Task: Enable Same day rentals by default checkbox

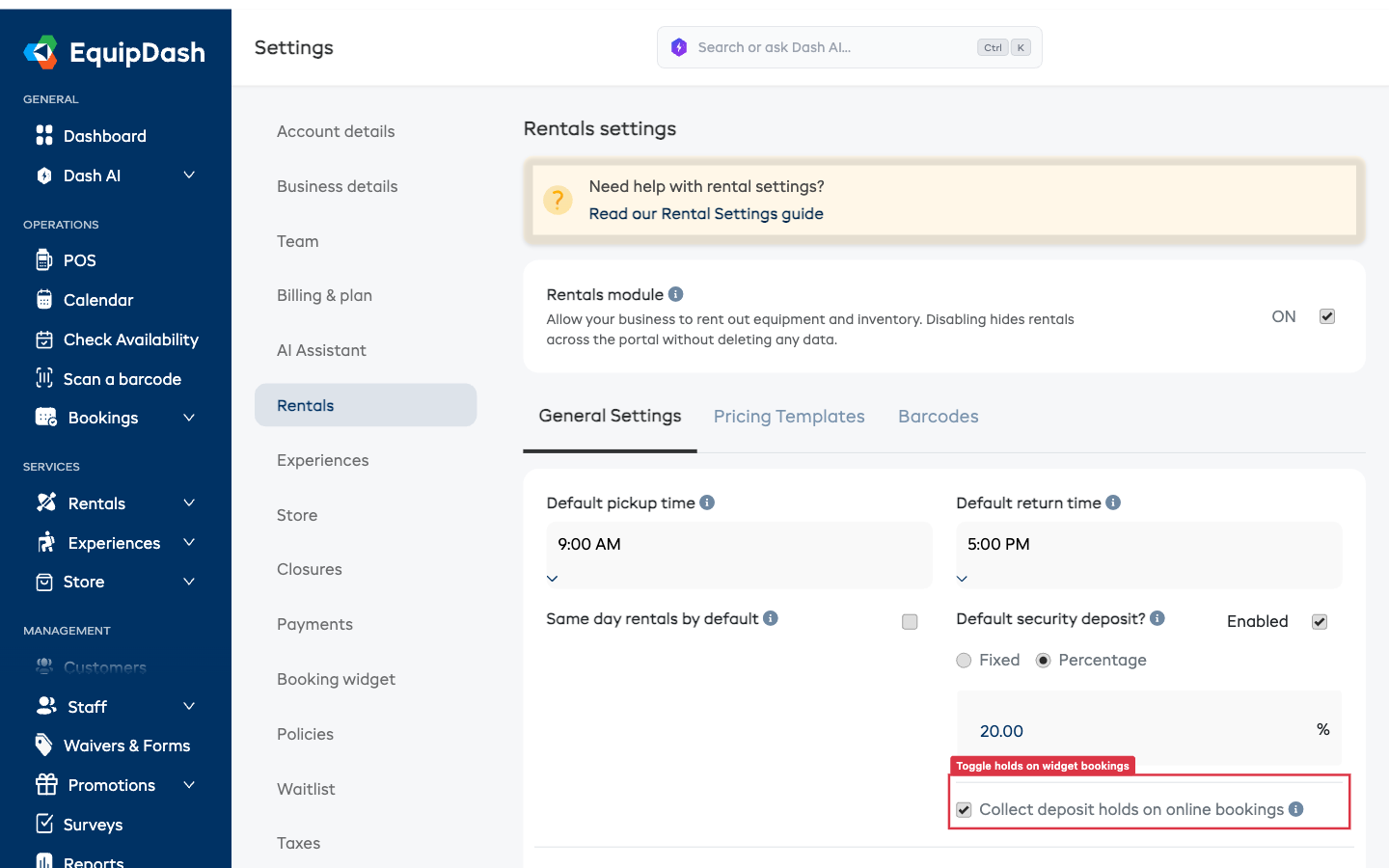Action: (910, 622)
